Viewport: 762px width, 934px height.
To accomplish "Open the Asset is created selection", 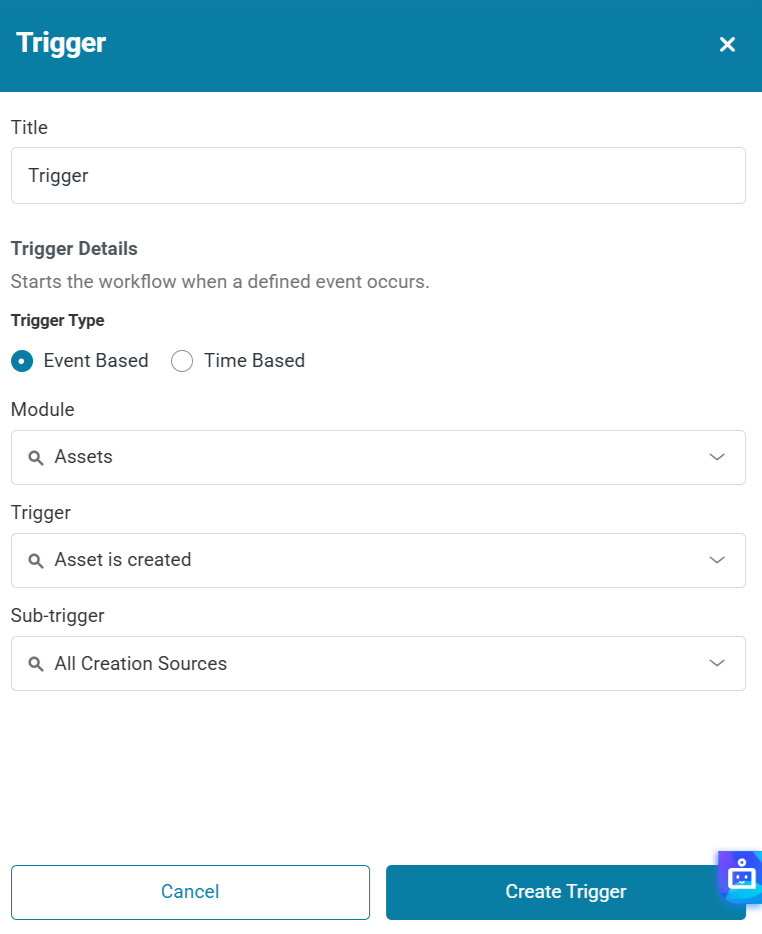I will tap(370, 560).
